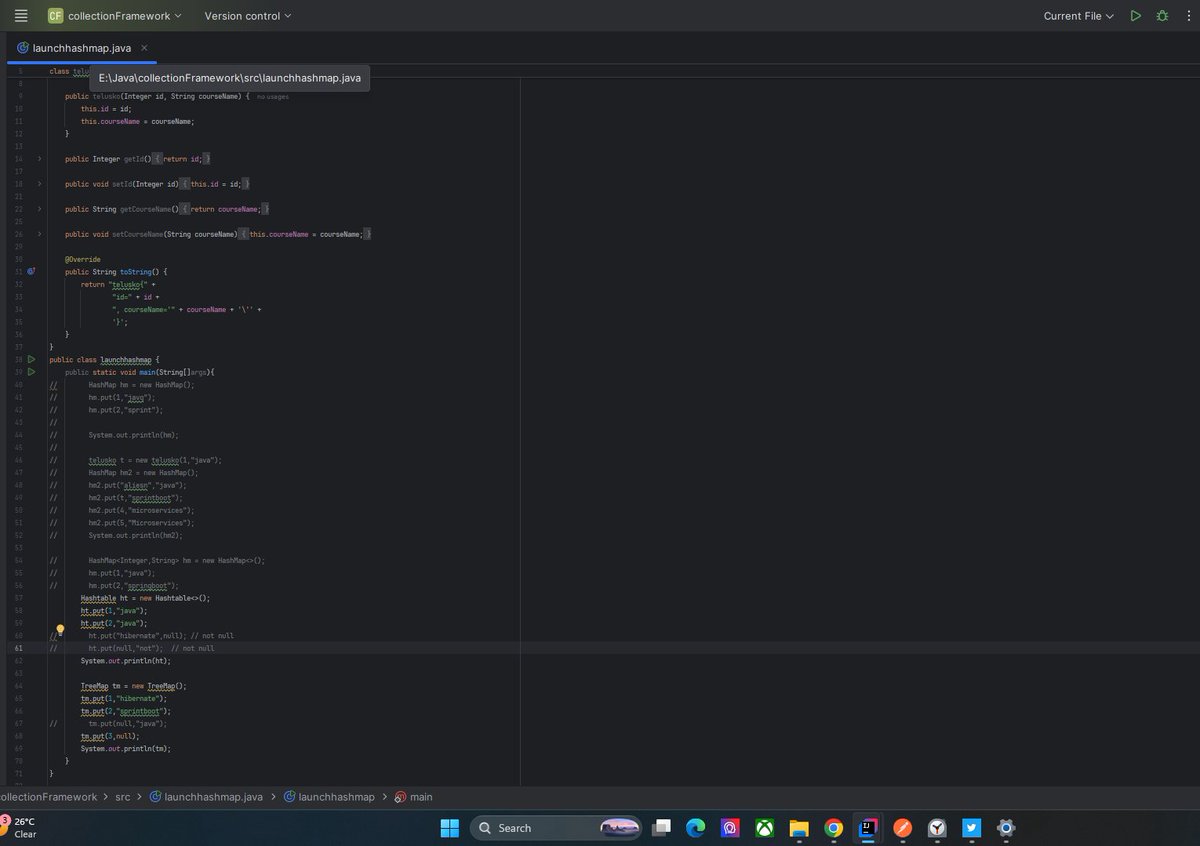The image size is (1200, 846).
Task: Start debugging with the bug icon
Action: 1161,15
